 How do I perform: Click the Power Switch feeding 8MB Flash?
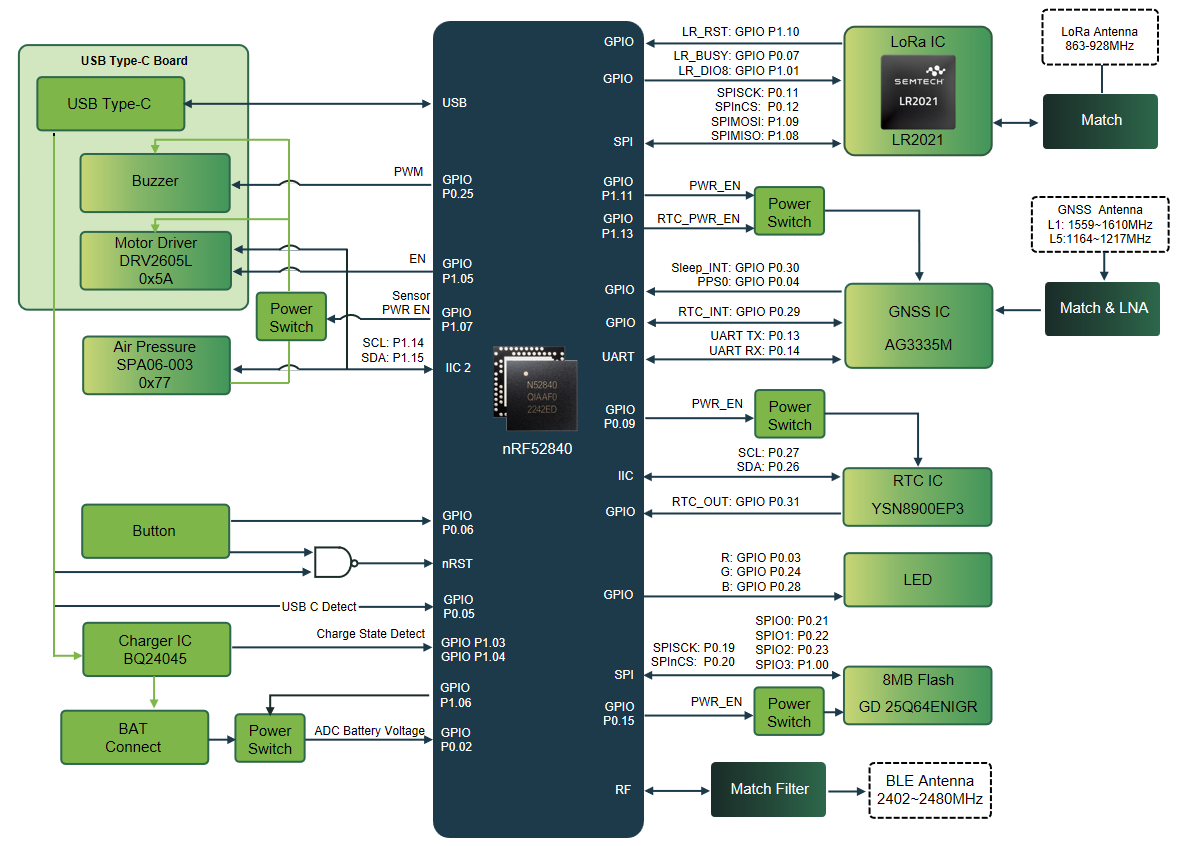tap(789, 711)
